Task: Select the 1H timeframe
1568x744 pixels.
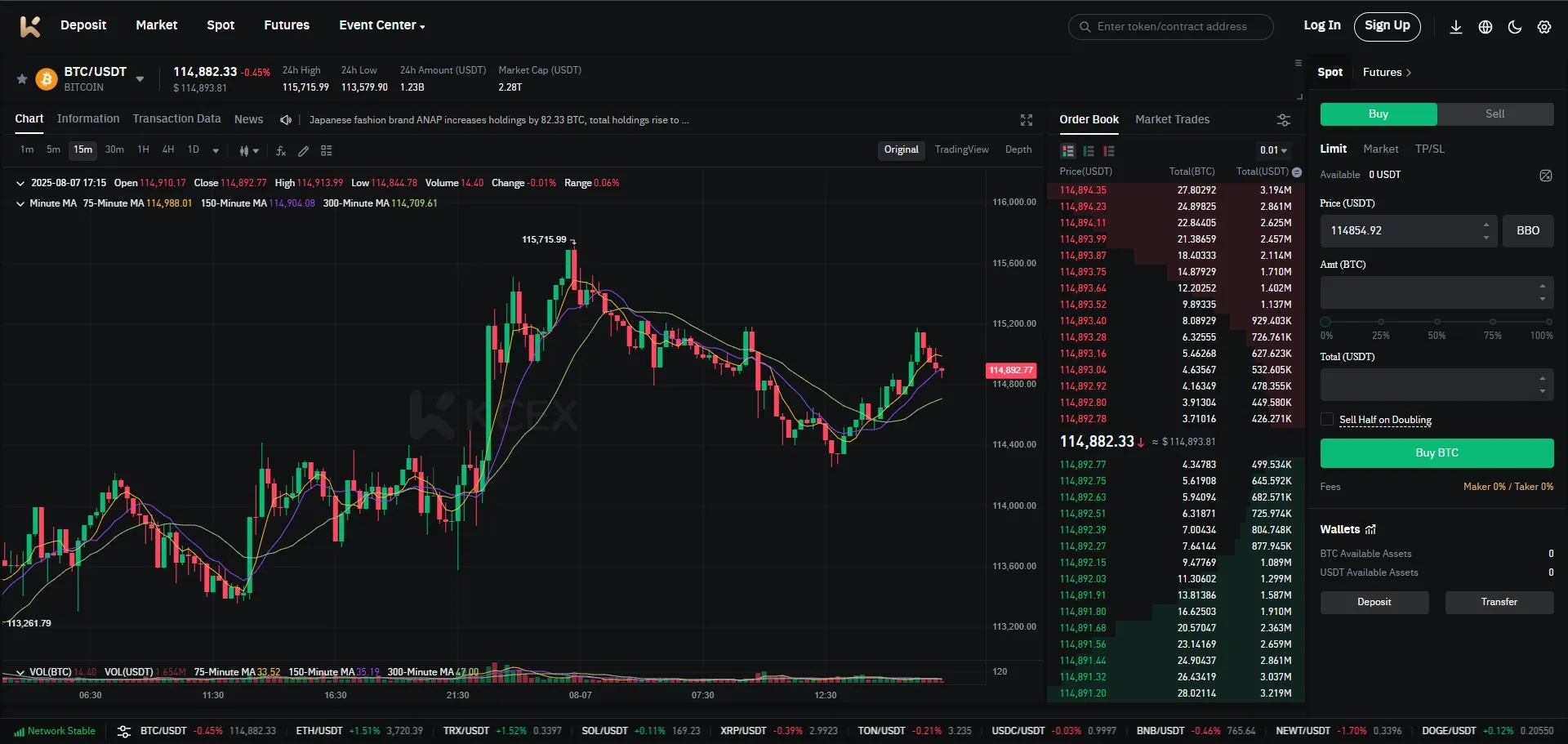Action: tap(144, 150)
